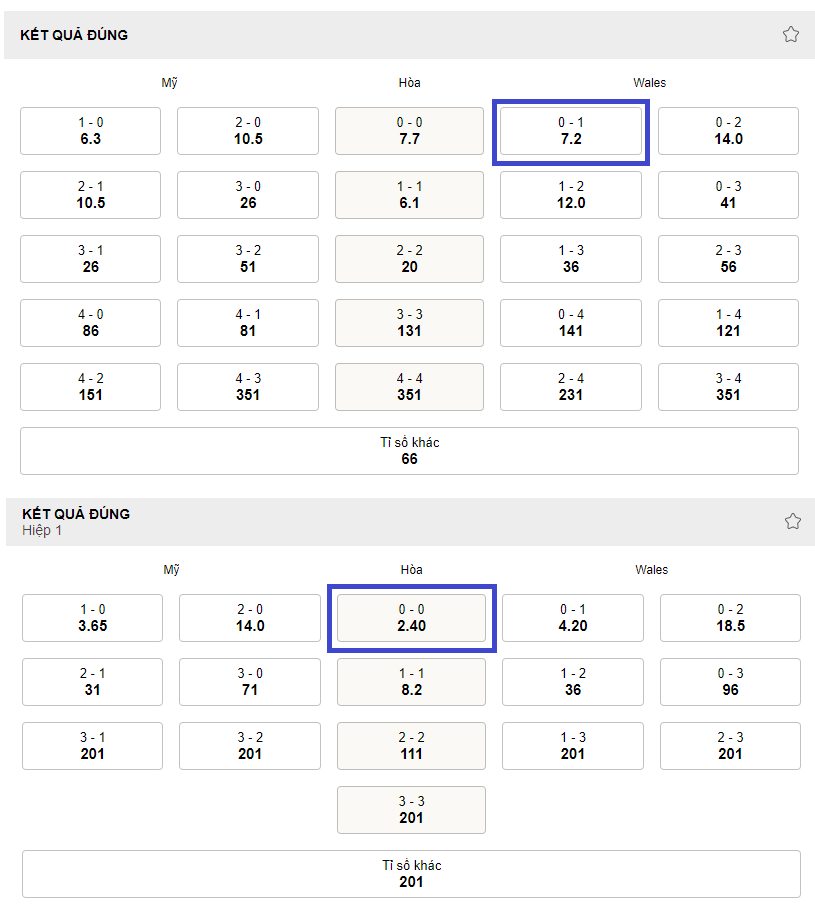This screenshot has width=815, height=923.
Task: Favorite the Hiệp 1 Kết Quả Đúng star
Action: (792, 521)
